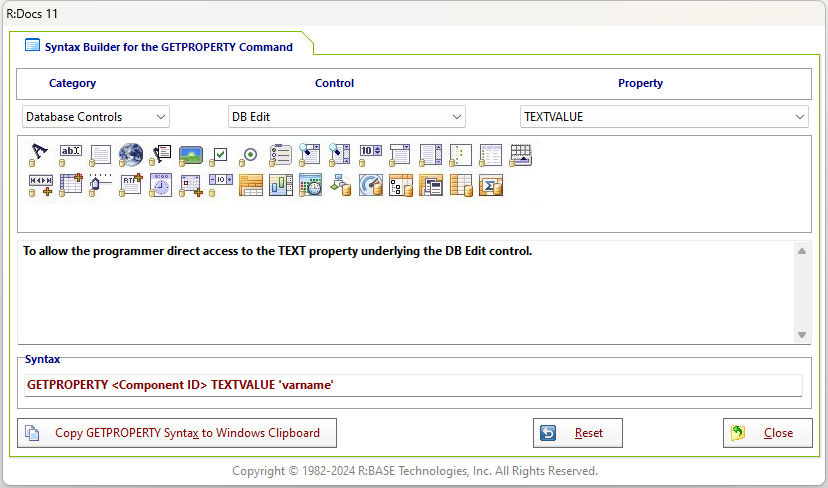Click the description scrollbar down arrow

coord(802,335)
